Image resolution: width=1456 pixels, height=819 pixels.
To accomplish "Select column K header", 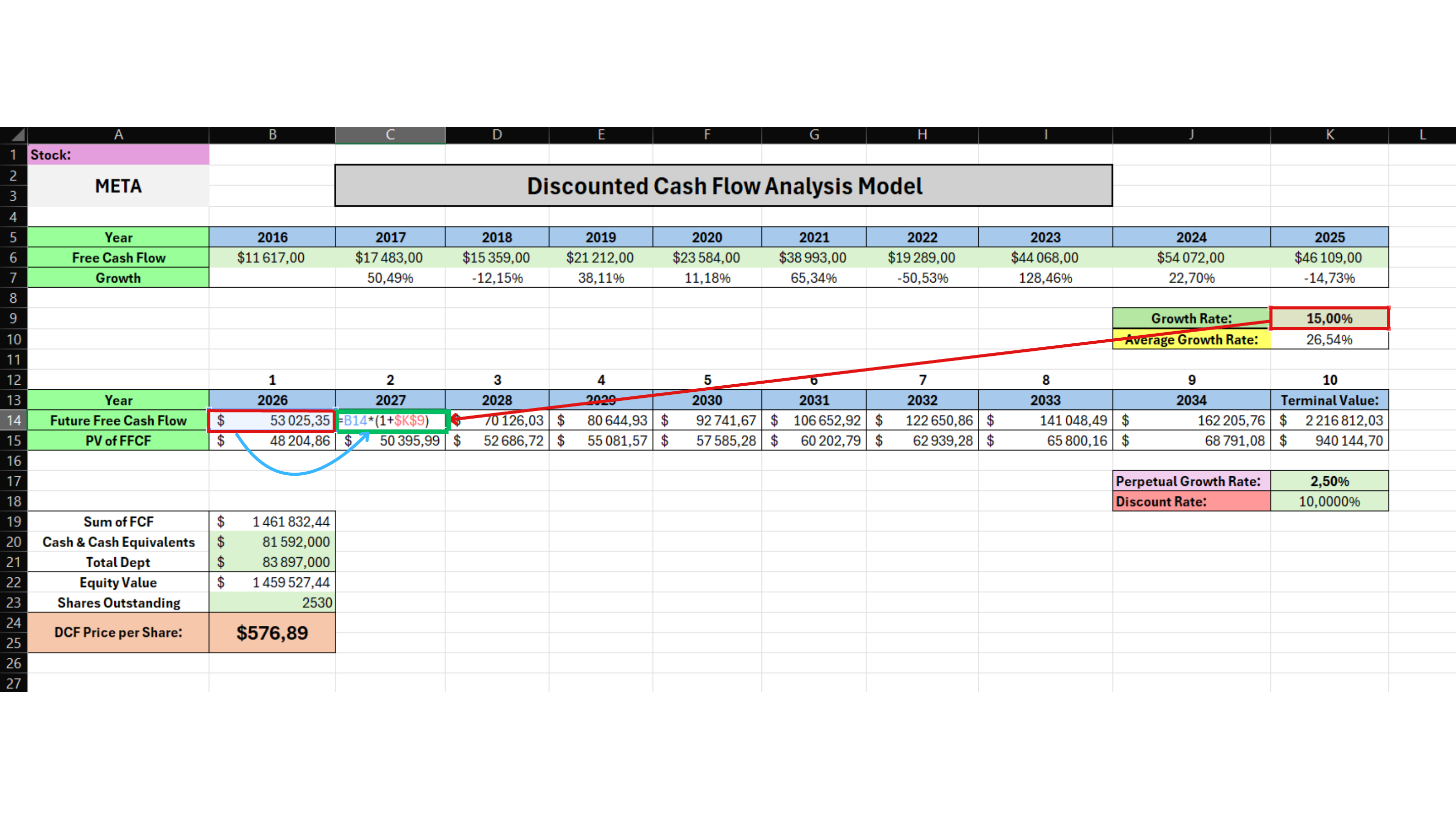I will 1330,135.
